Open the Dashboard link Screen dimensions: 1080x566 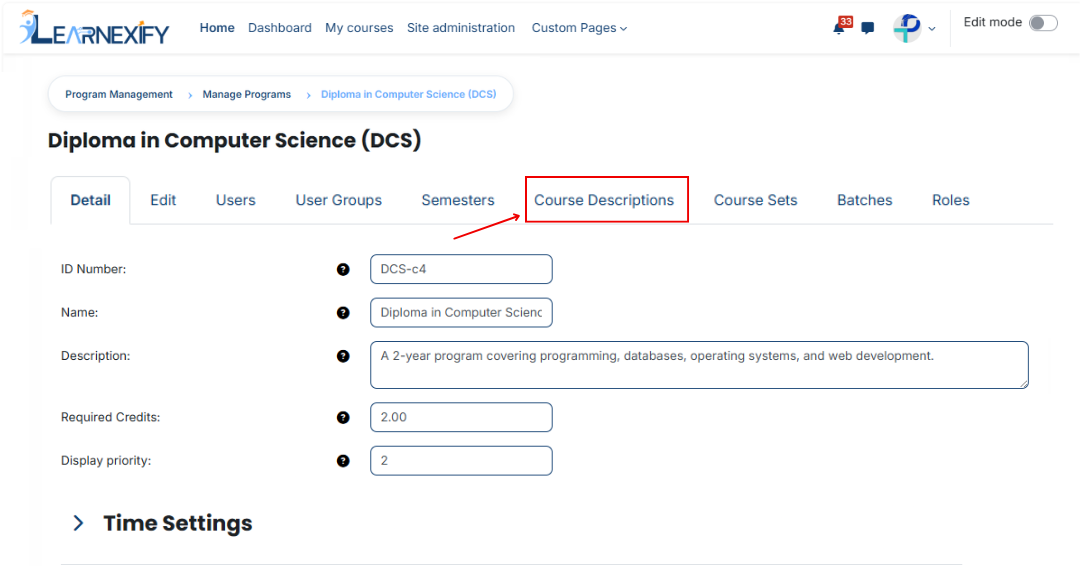280,28
